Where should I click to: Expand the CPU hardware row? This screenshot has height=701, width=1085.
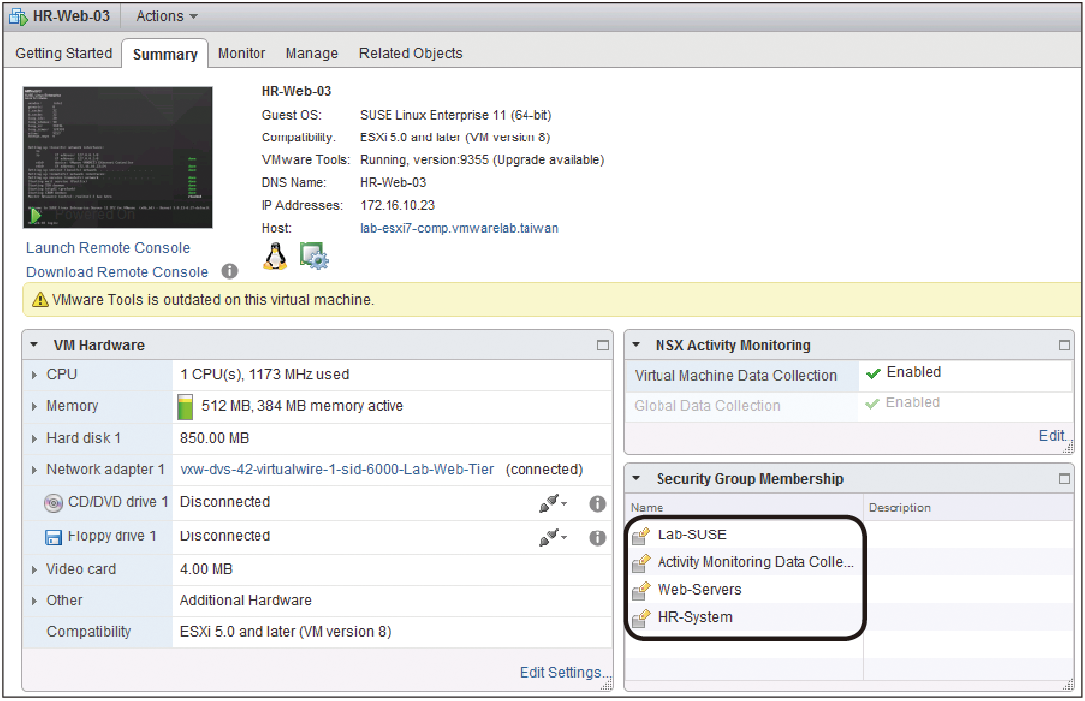[x=34, y=375]
